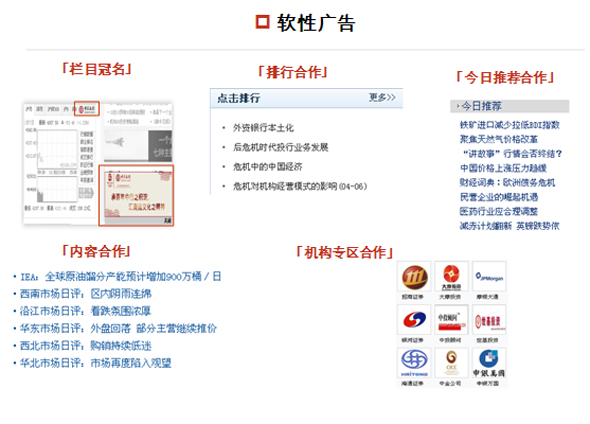Open 危机中的中国经济 article link
The image size is (590, 424).
tap(267, 167)
